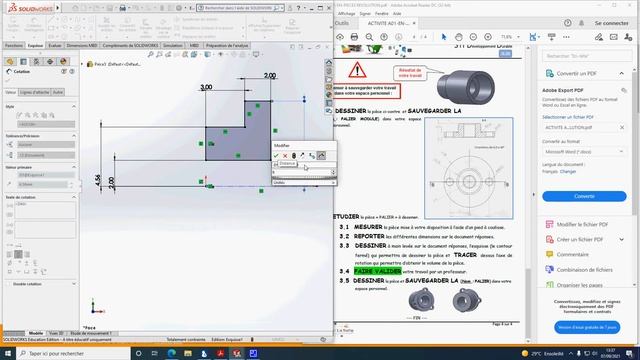
Task: Click the fit page tool icon in Acrobat
Action: pyautogui.click(x=533, y=37)
